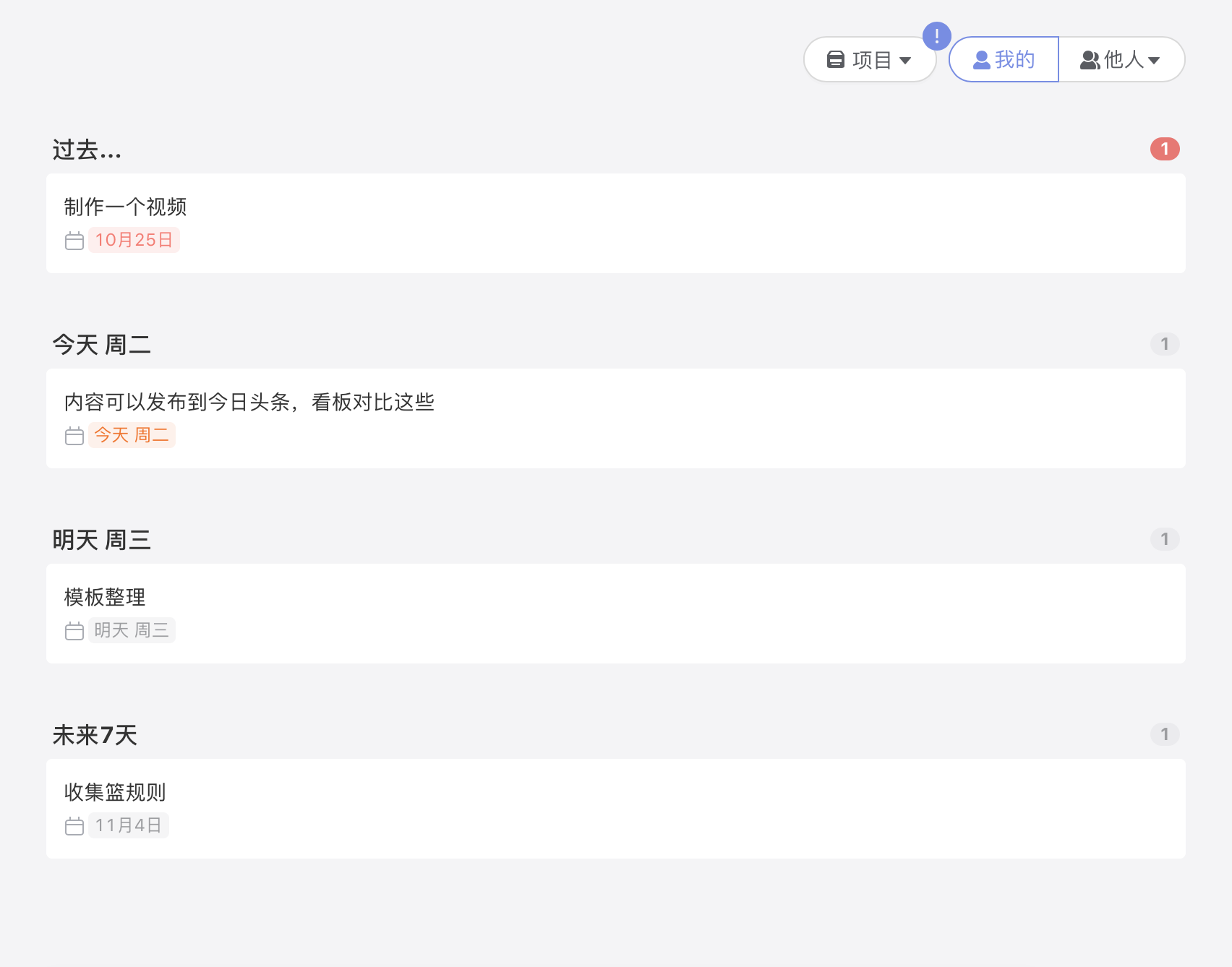The width and height of the screenshot is (1232, 967).
Task: Open the task 制作一个视频
Action: 125,207
